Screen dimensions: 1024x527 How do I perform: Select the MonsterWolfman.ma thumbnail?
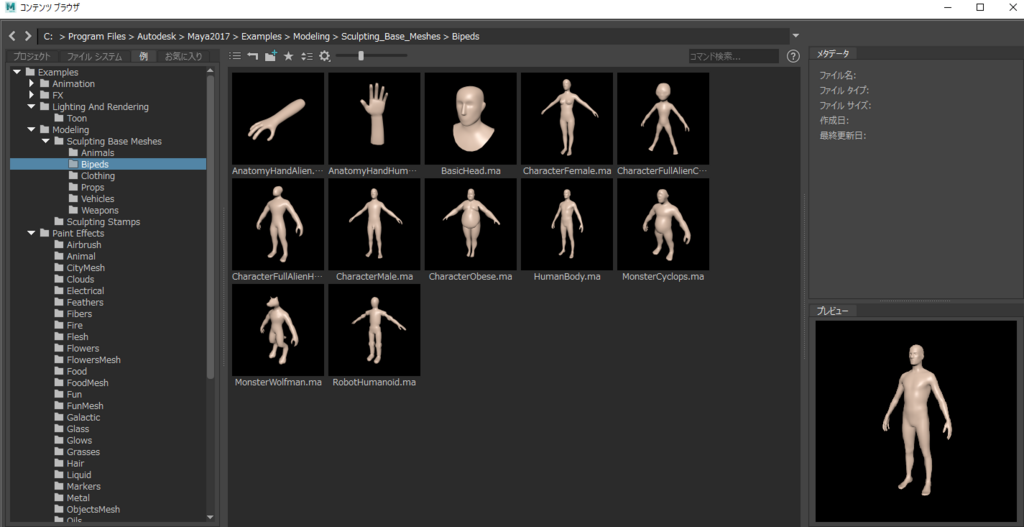click(278, 330)
